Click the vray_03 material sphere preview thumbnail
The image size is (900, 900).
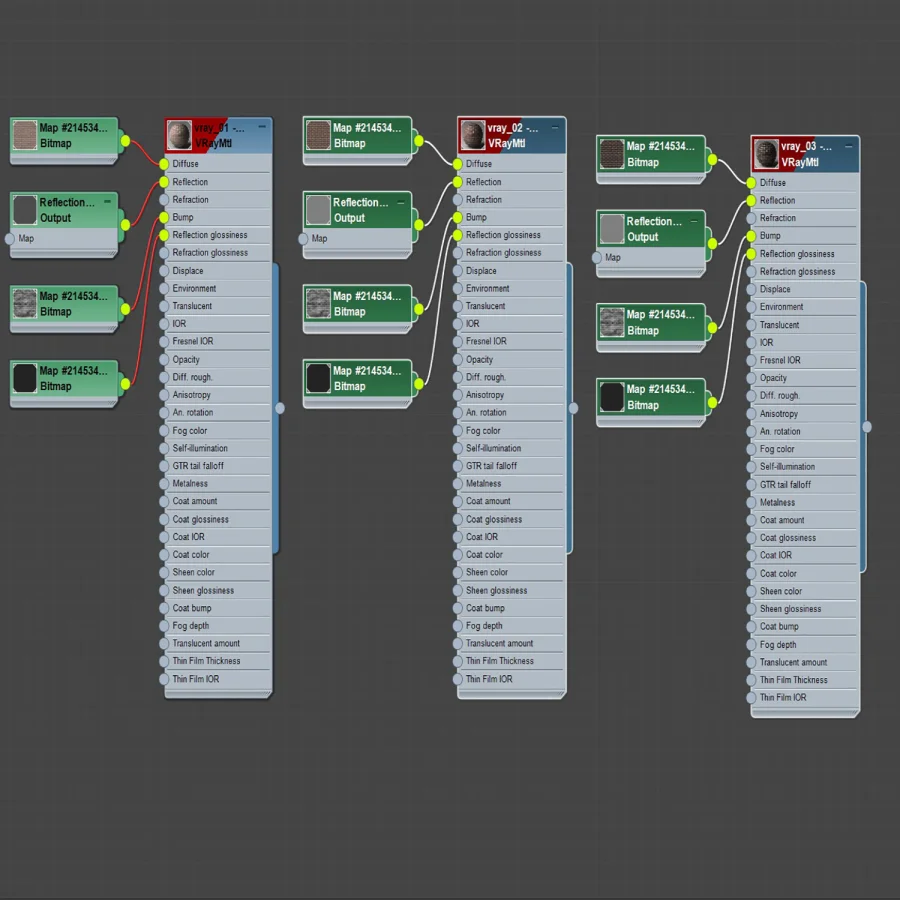(766, 154)
